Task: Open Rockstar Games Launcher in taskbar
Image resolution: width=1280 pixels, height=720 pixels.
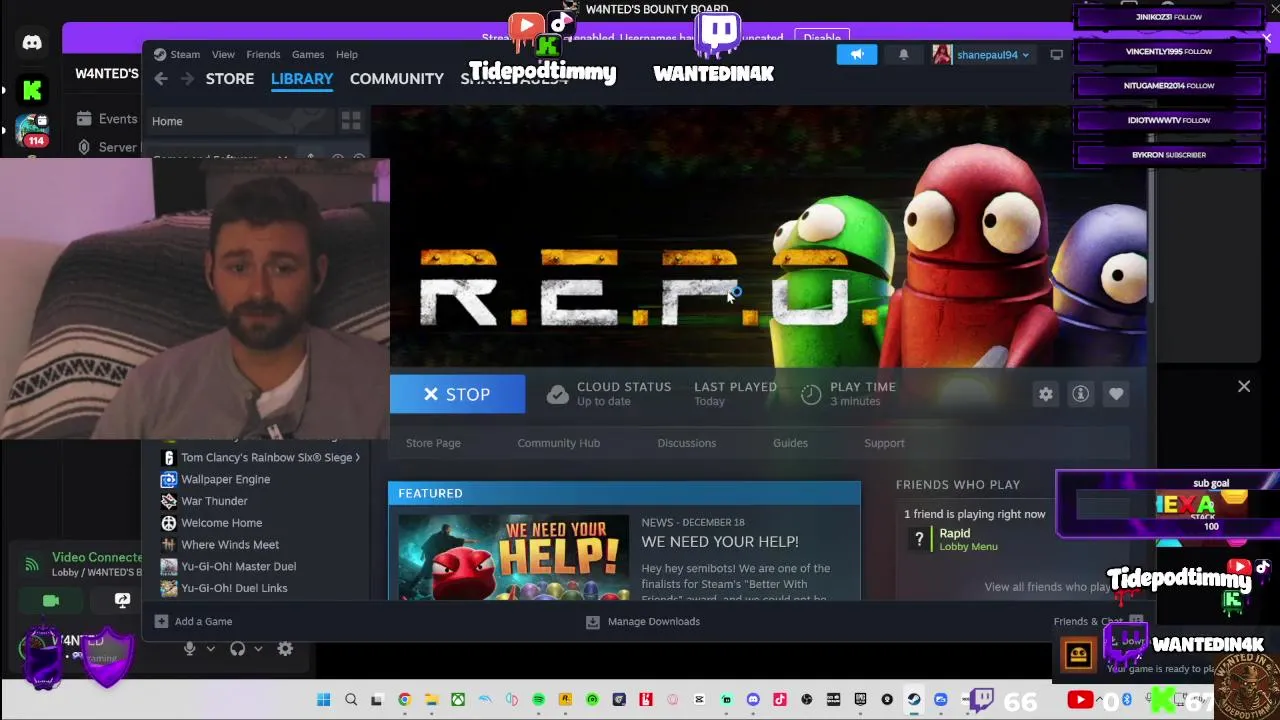Action: 565,700
